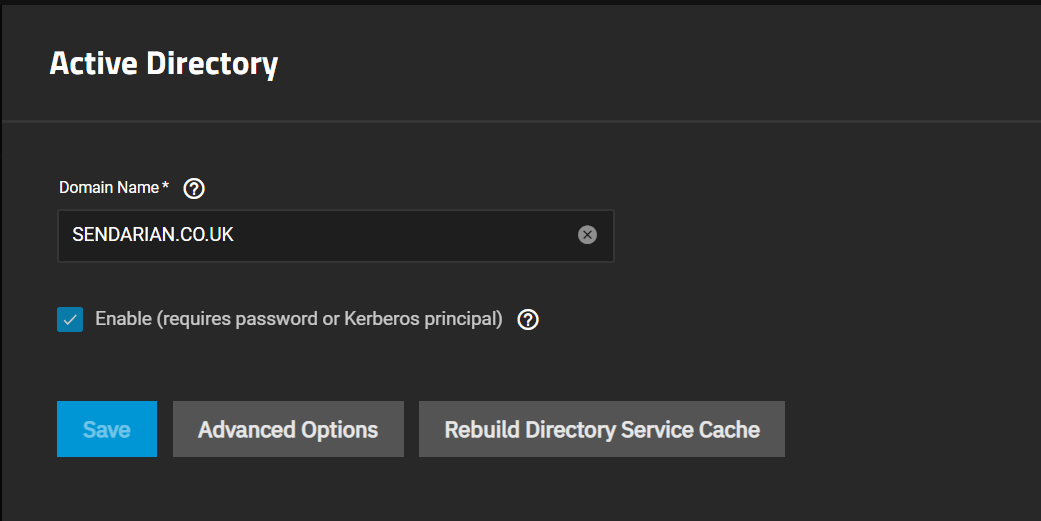Click the question mark beside Kerberos principal
The height and width of the screenshot is (521, 1041).
[528, 320]
